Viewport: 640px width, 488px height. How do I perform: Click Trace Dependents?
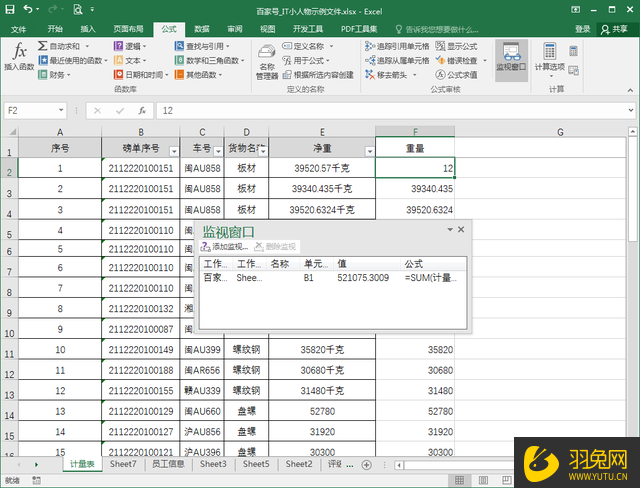[x=397, y=60]
